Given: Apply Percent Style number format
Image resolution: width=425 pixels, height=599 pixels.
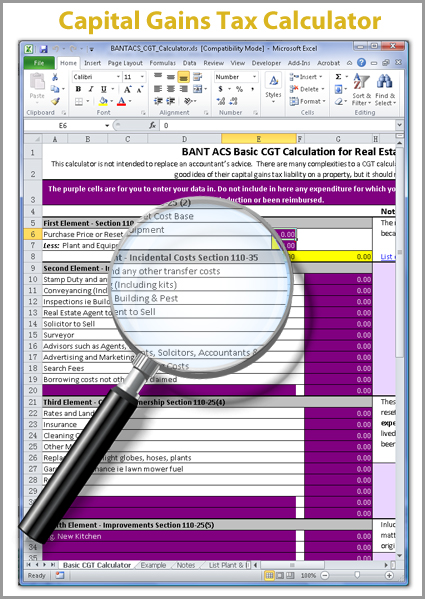Looking at the screenshot, I should [x=239, y=89].
